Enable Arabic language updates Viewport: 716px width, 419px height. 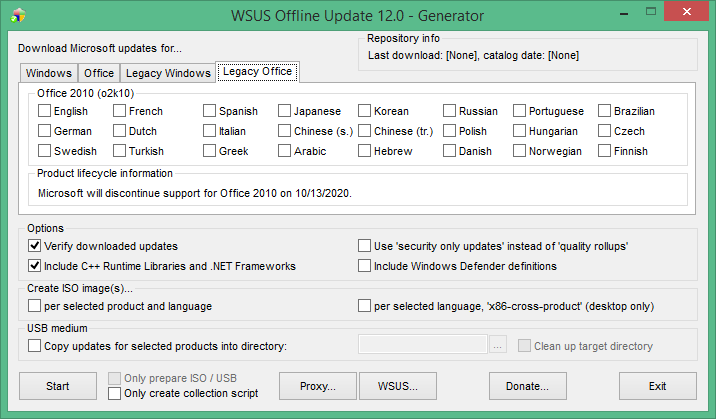coord(284,151)
